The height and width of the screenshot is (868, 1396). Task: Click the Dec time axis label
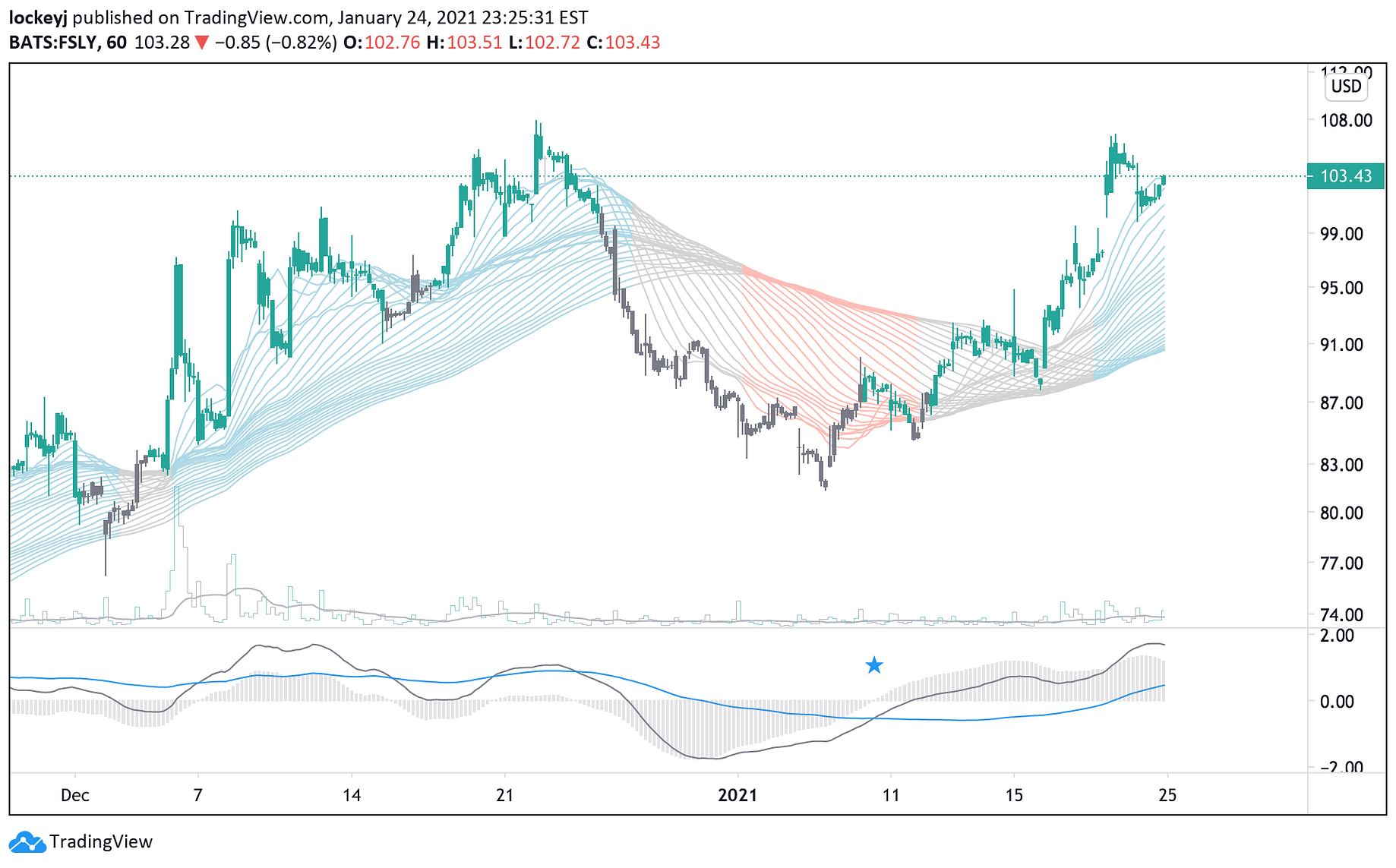(x=75, y=795)
